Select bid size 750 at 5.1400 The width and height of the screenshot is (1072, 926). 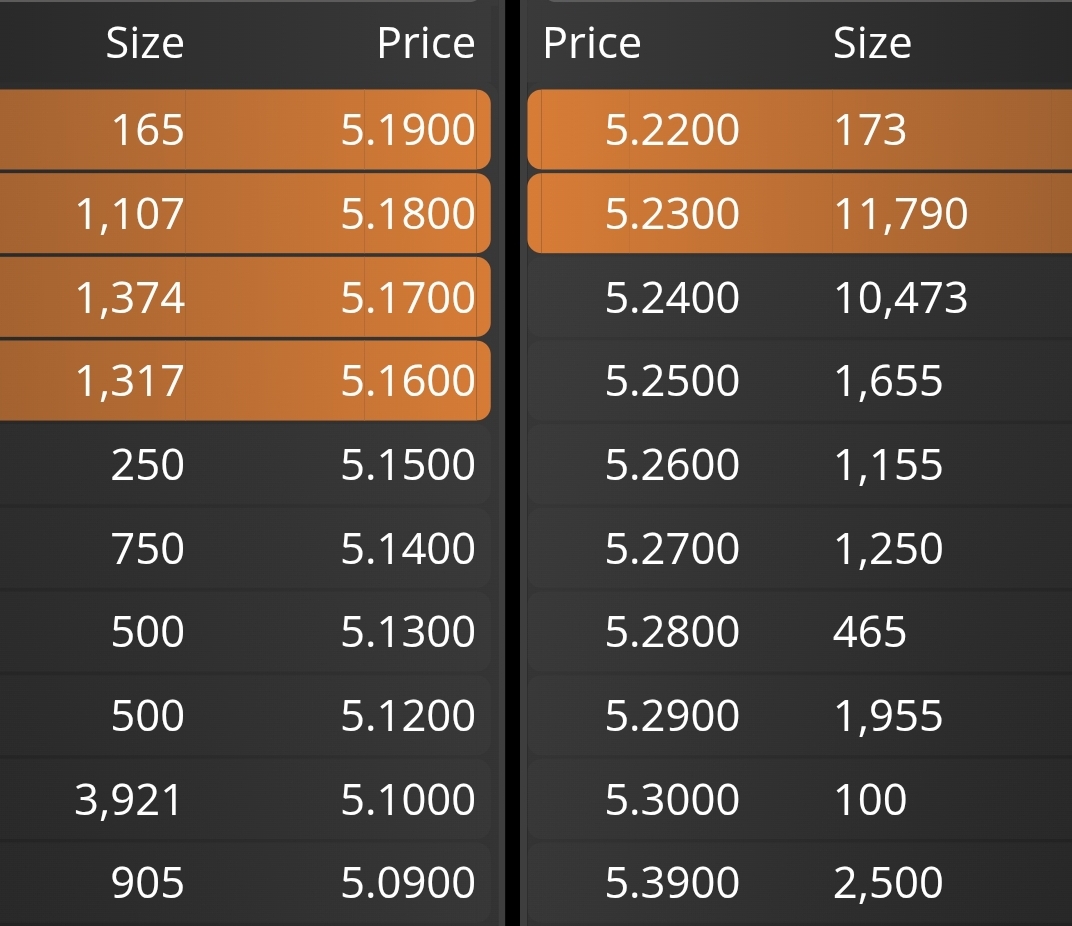pos(148,548)
